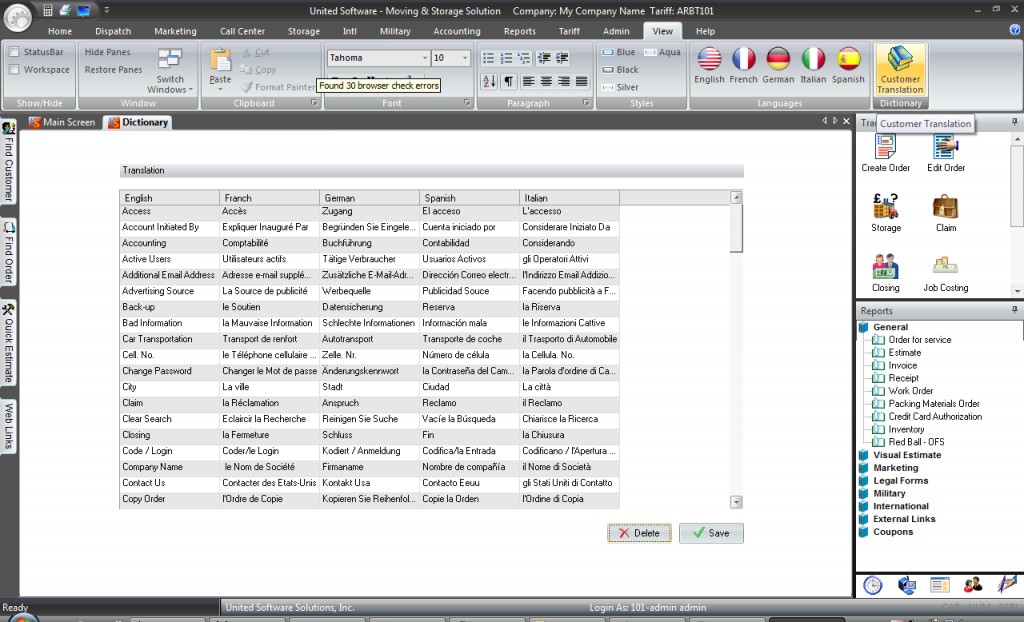This screenshot has width=1024, height=622.
Task: Click the Save button
Action: [711, 533]
